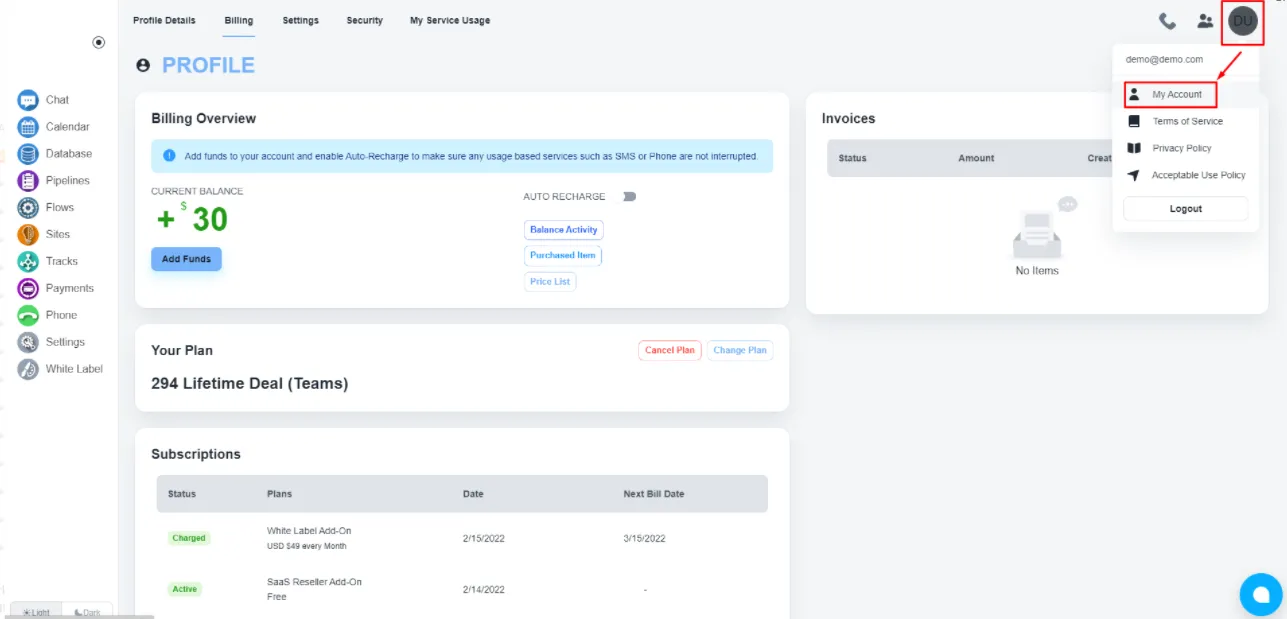Click the Terms of Service book icon
1287x619 pixels.
tap(1133, 121)
